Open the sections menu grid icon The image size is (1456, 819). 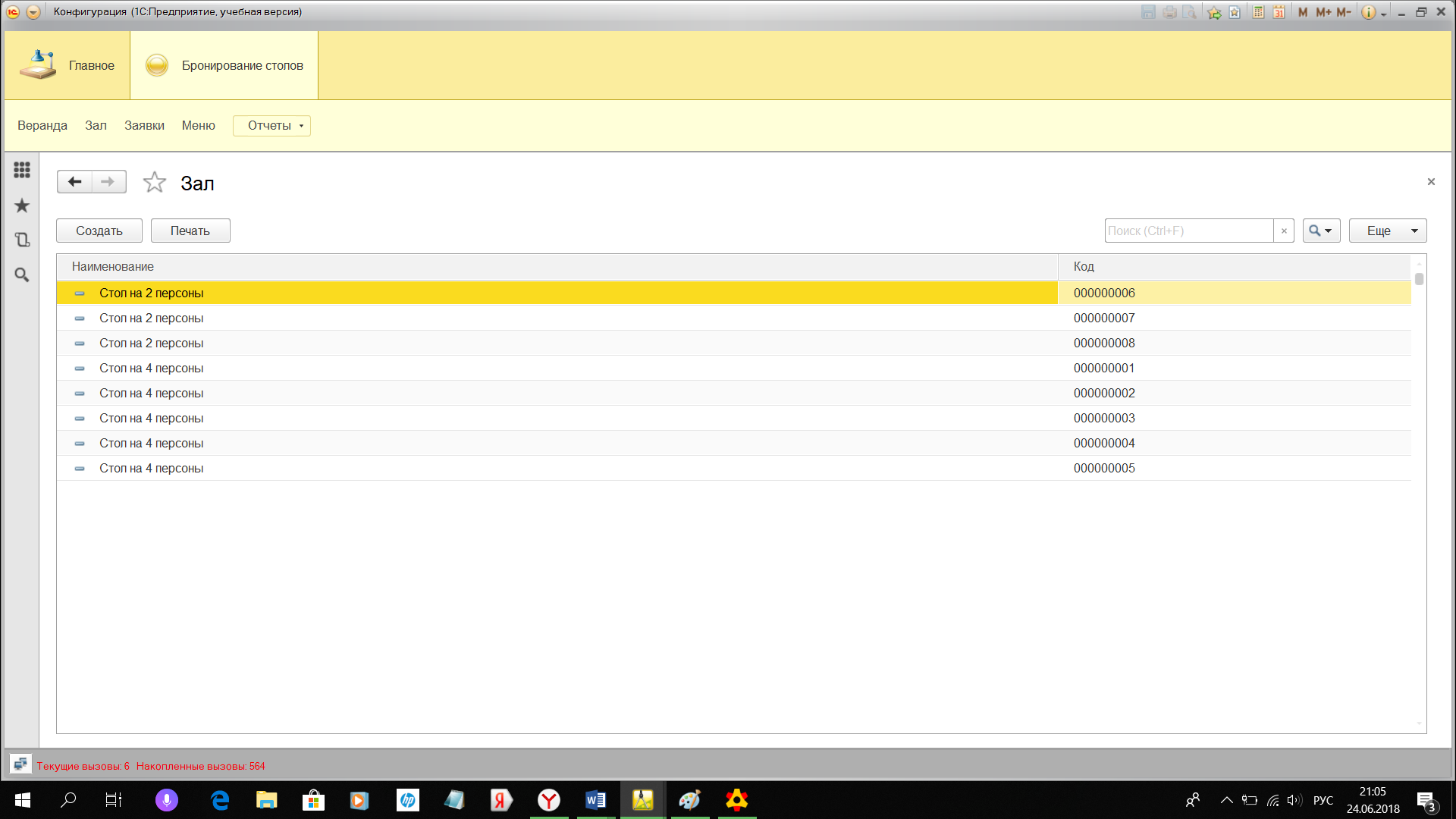(22, 170)
